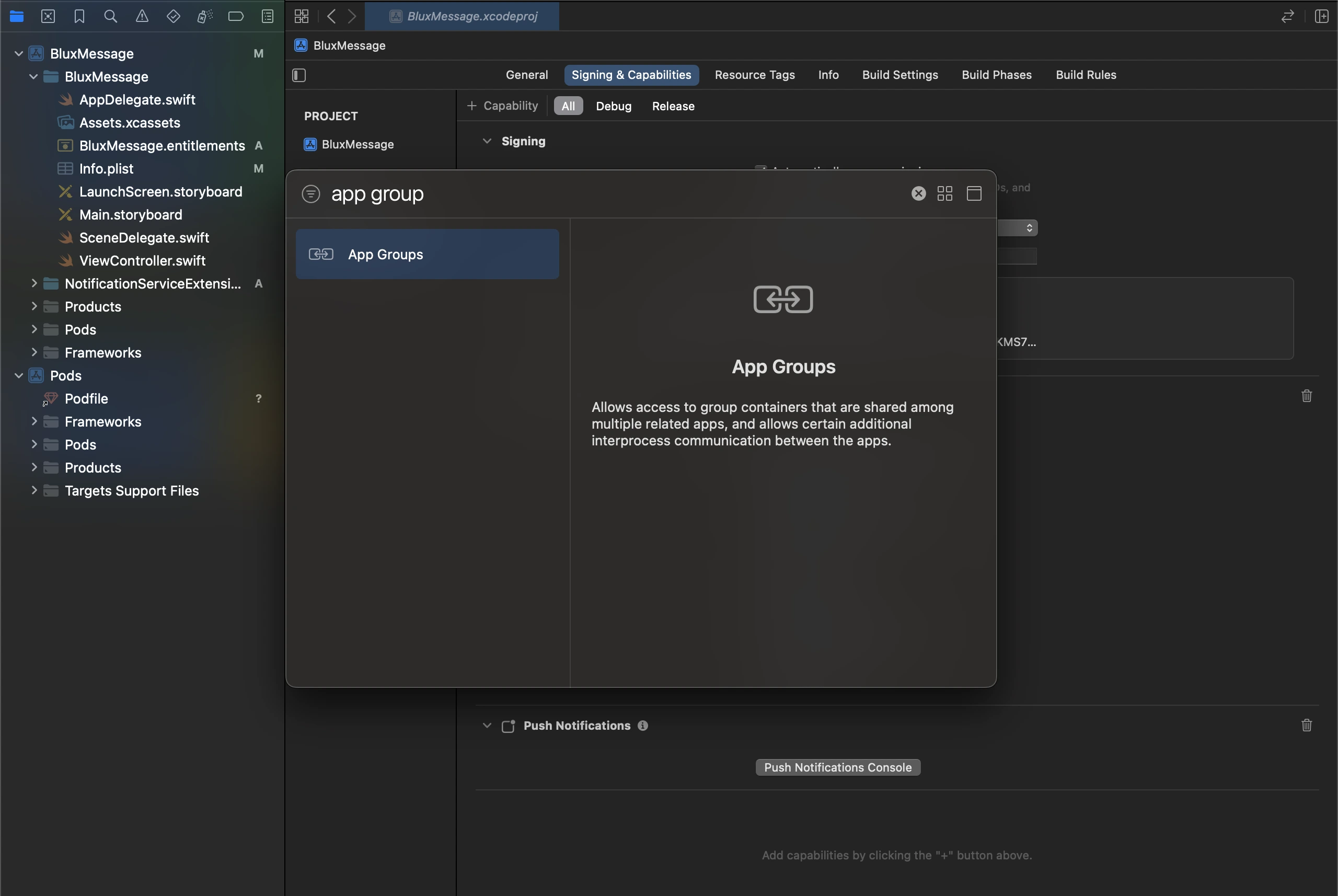1338x896 pixels.
Task: Collapse the Push Notifications section
Action: pyautogui.click(x=487, y=725)
